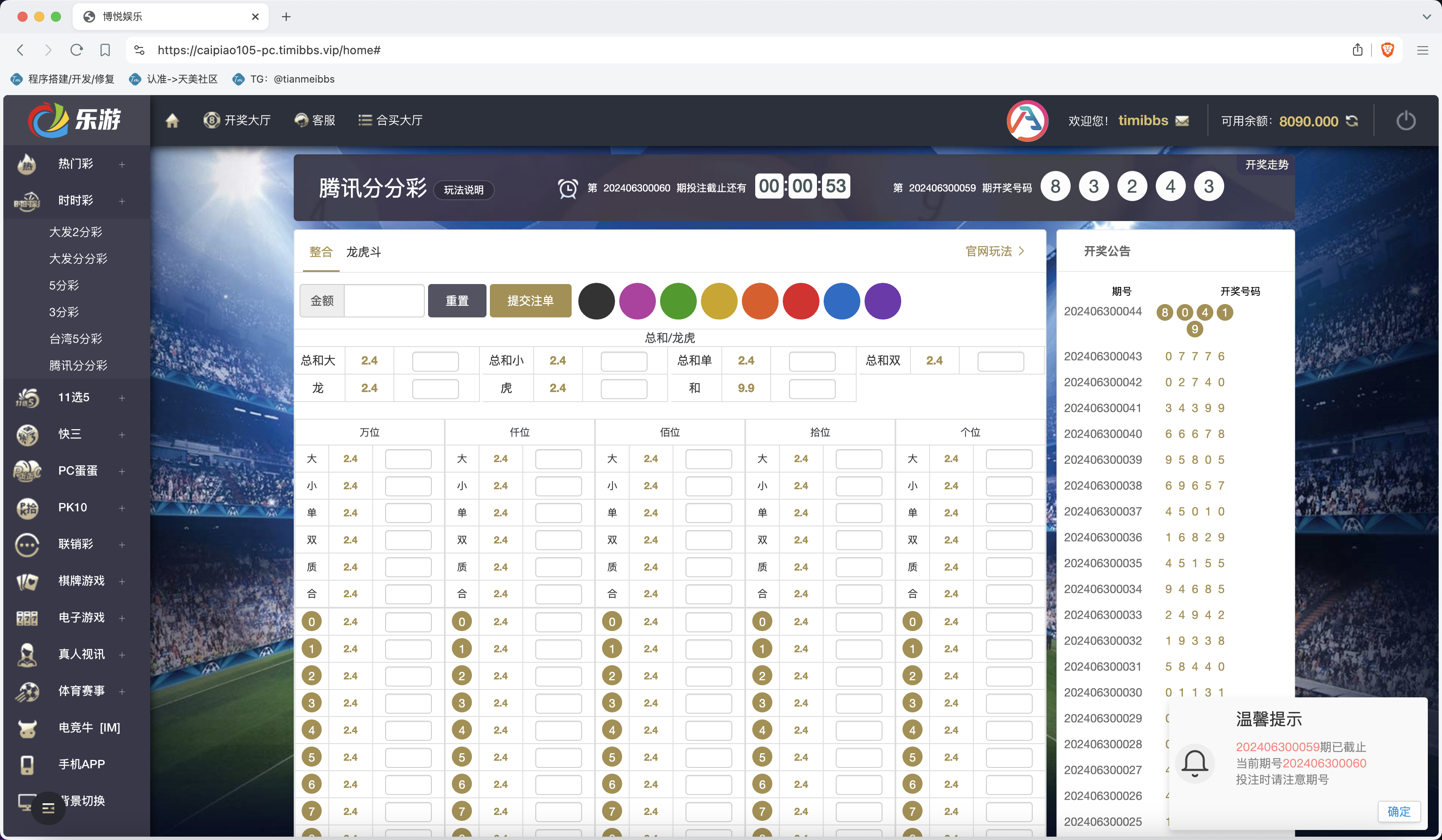The image size is (1442, 840).
Task: Click the 手机APP phone icon
Action: [27, 765]
